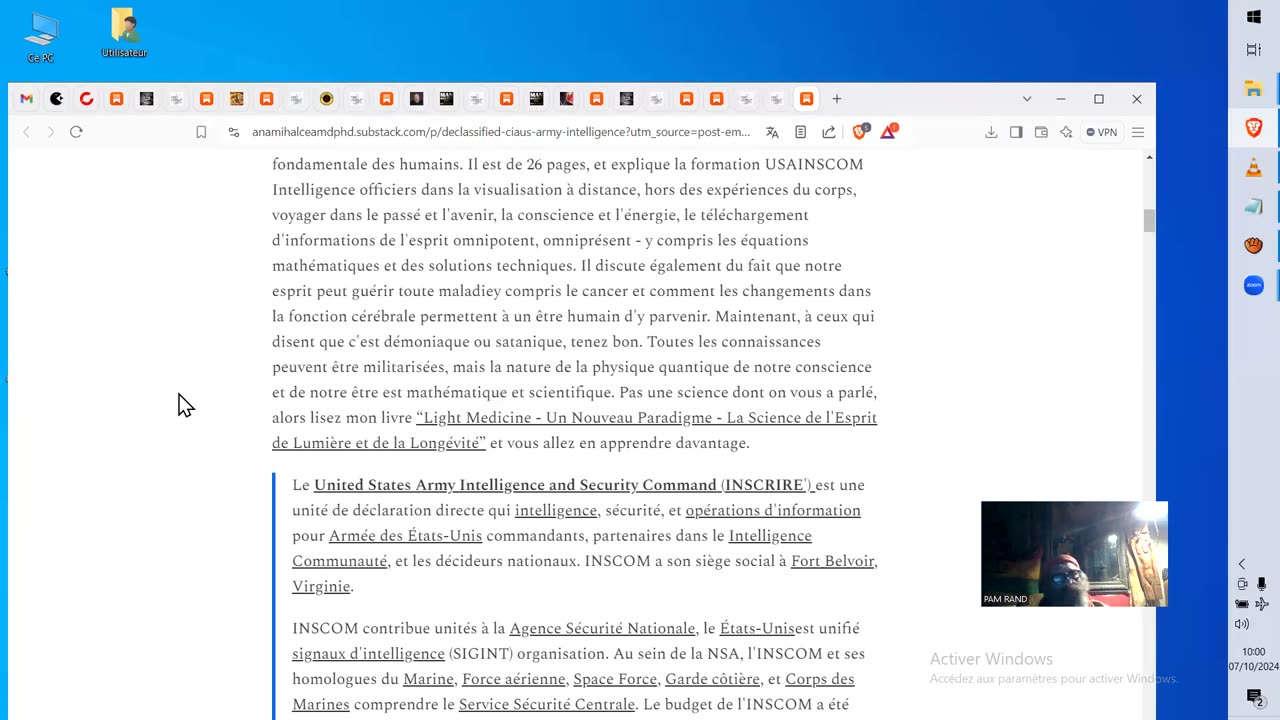Select the active Substack tab
The width and height of the screenshot is (1280, 720).
[x=806, y=99]
